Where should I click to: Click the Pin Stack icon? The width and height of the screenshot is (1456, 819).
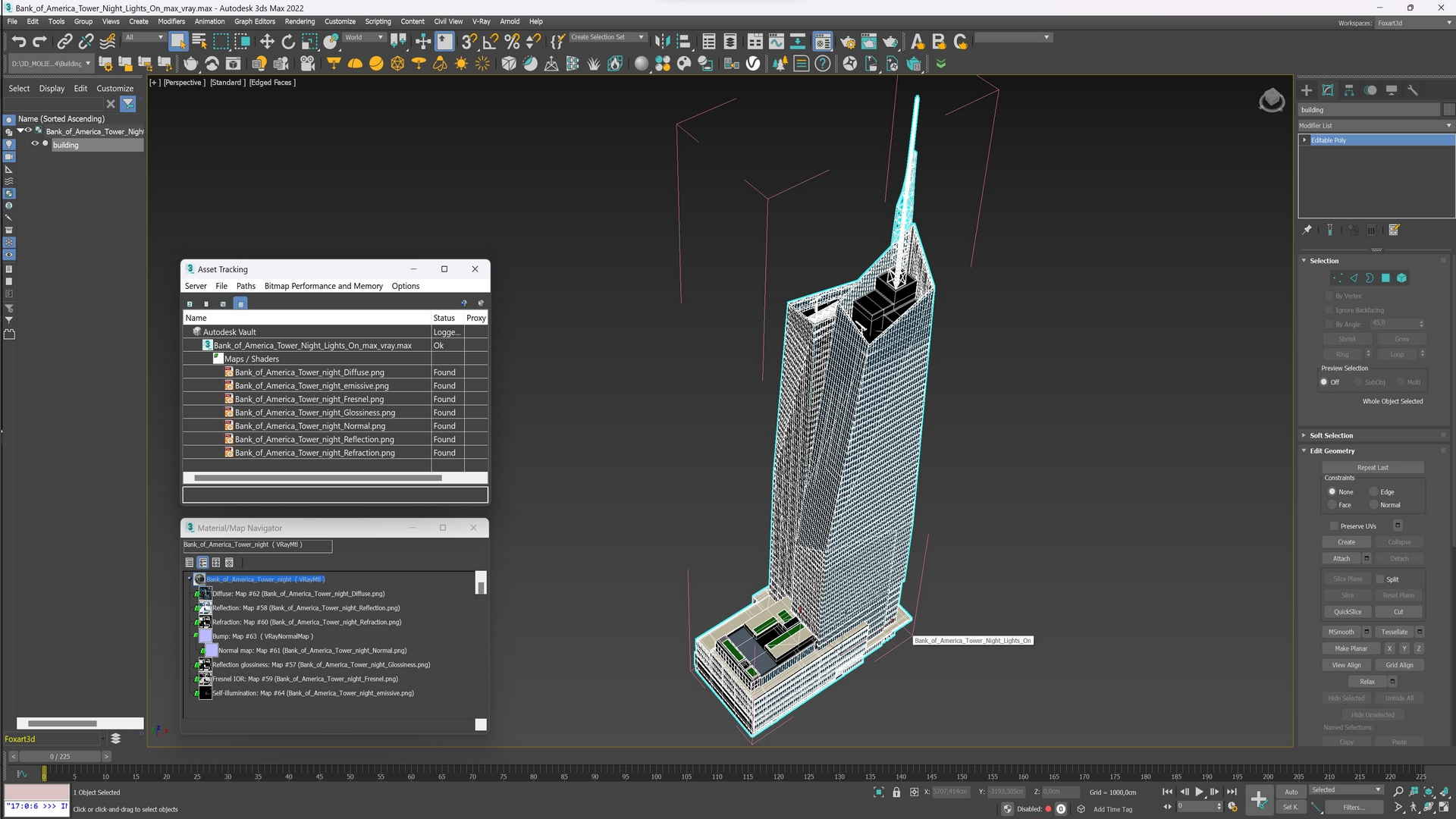pyautogui.click(x=1307, y=230)
